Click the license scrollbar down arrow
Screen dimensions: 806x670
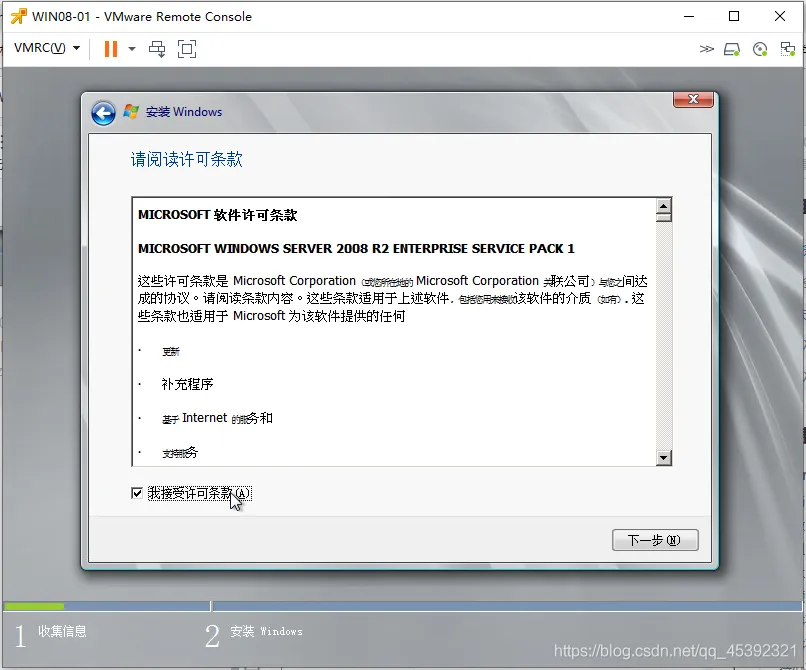pos(664,457)
